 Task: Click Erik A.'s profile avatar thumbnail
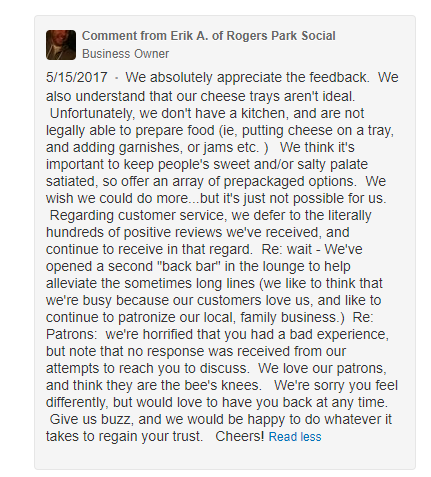61,45
